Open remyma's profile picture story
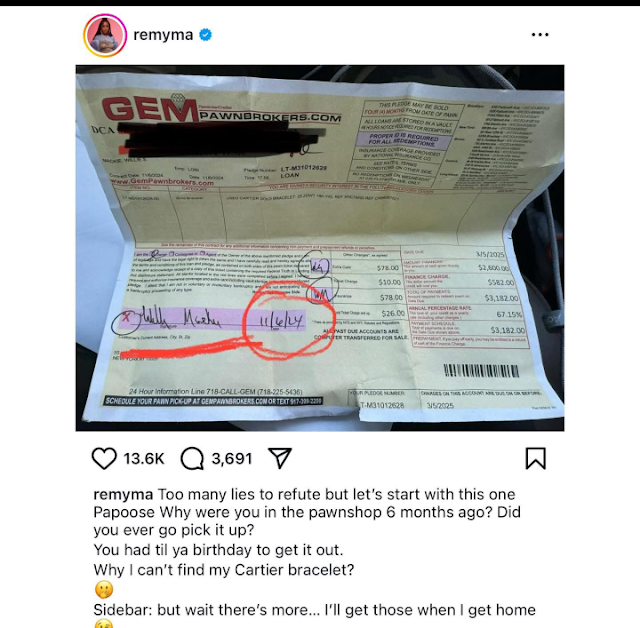Image resolution: width=640 pixels, height=628 pixels. [105, 35]
